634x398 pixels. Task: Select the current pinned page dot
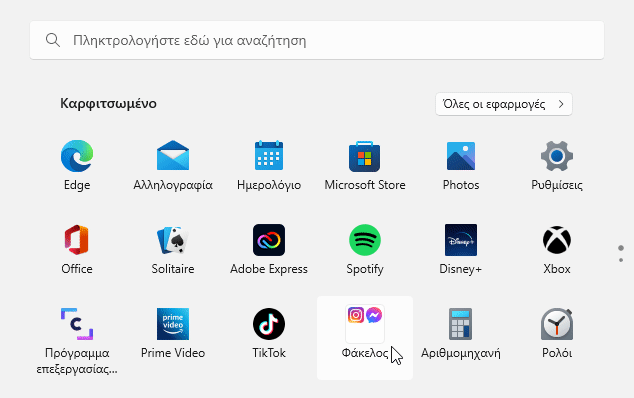[621, 248]
